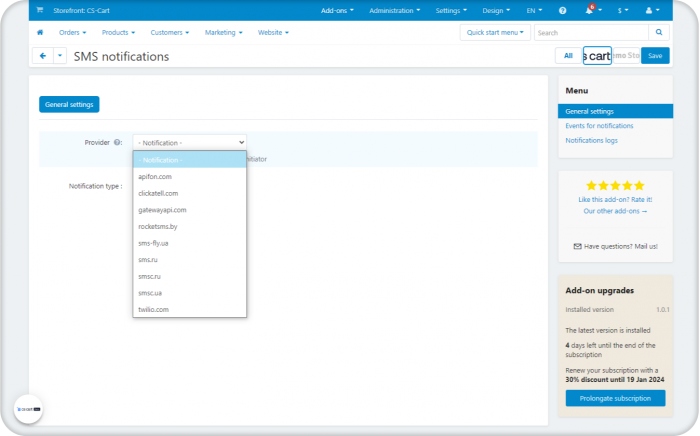Click the back arrow button
Screen dimensions: 700x436
pos(43,56)
